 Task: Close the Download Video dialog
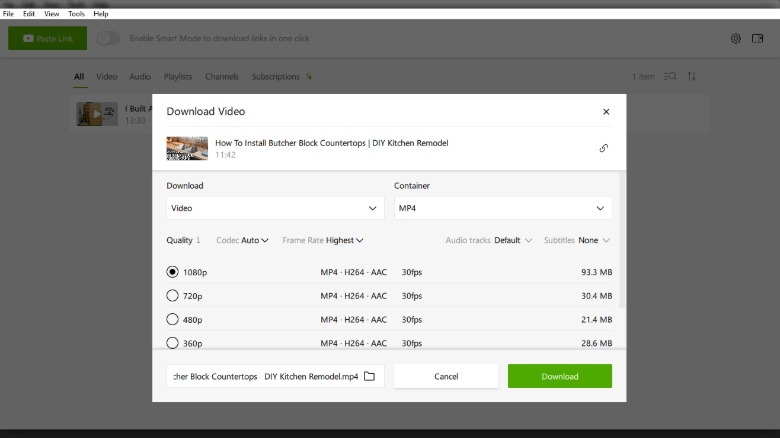click(606, 112)
